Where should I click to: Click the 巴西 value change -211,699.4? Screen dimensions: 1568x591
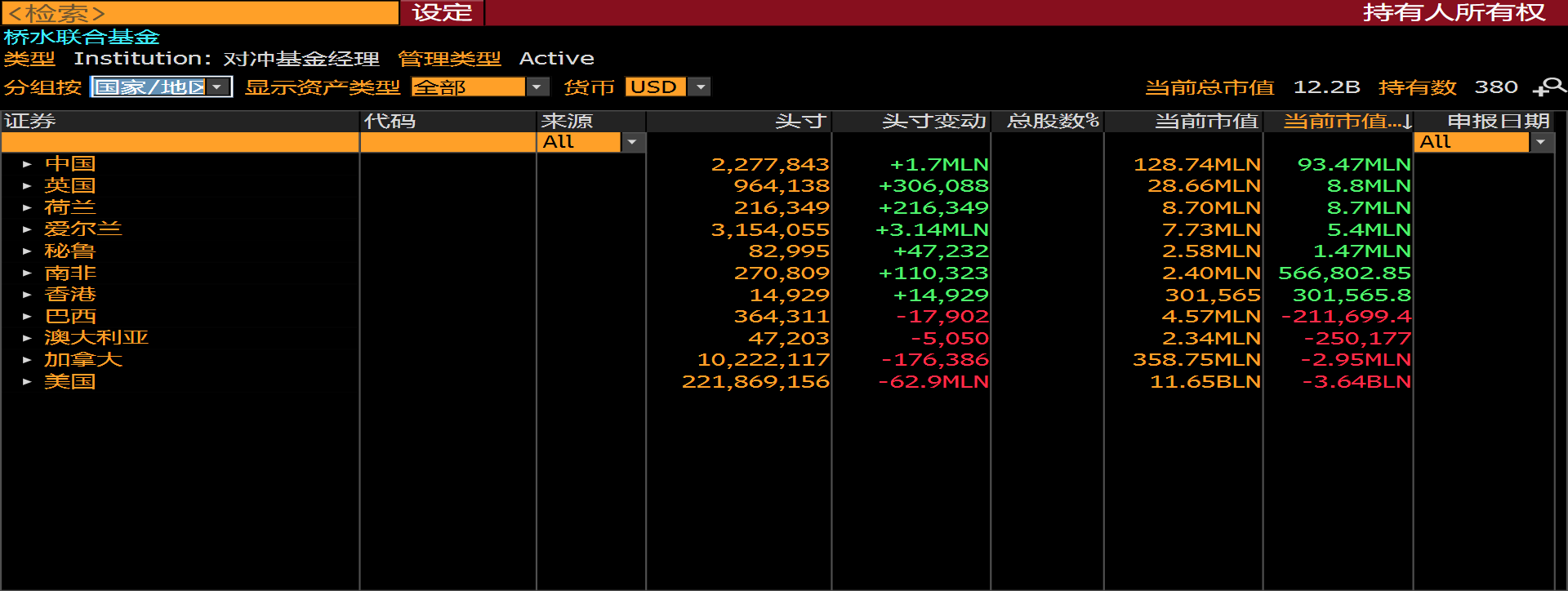(1346, 316)
